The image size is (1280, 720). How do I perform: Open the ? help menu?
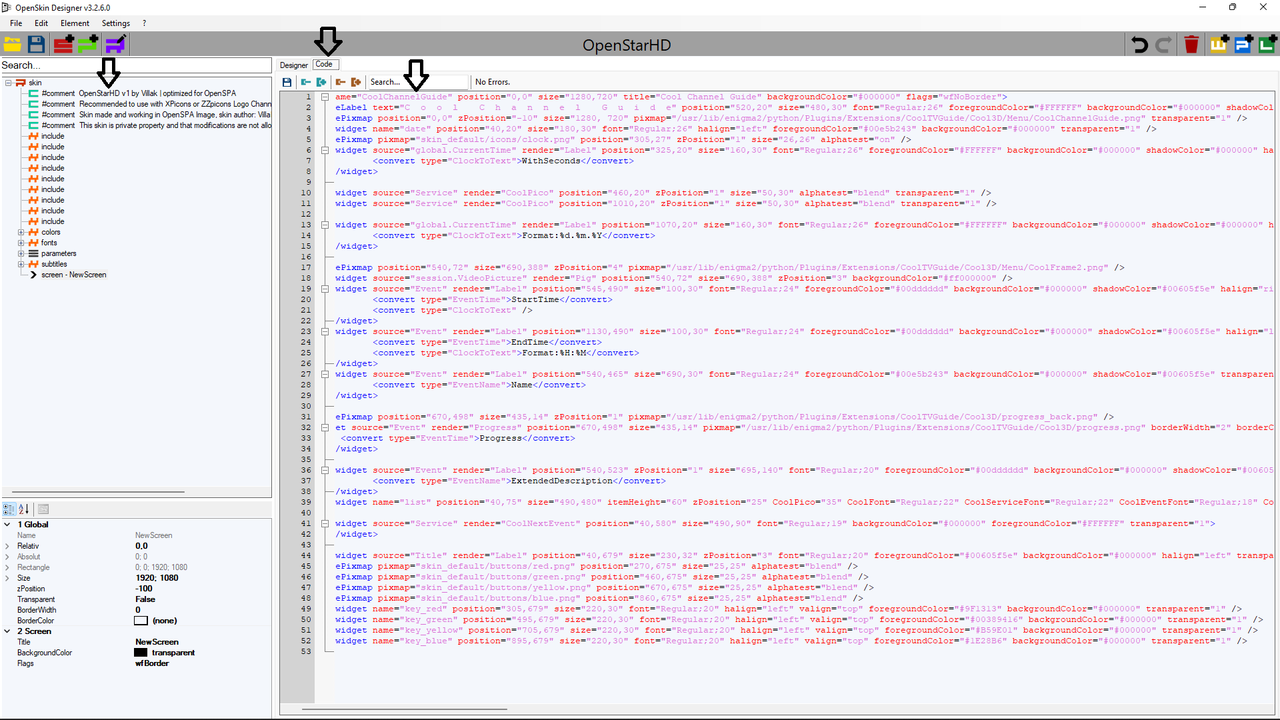point(144,23)
